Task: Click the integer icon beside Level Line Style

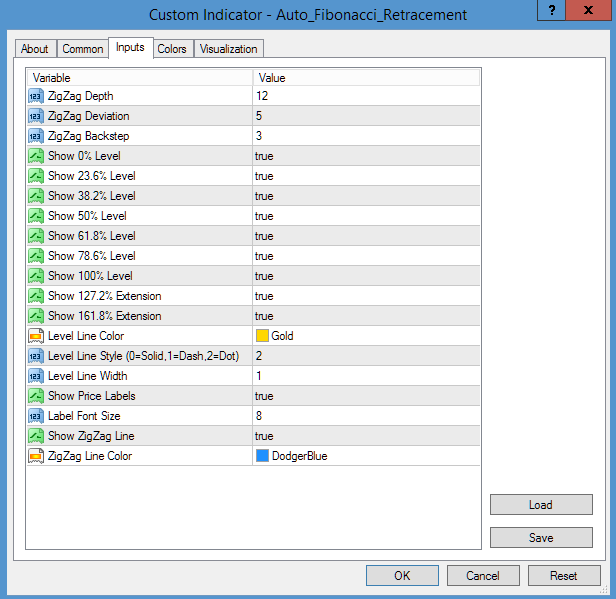Action: tap(36, 357)
